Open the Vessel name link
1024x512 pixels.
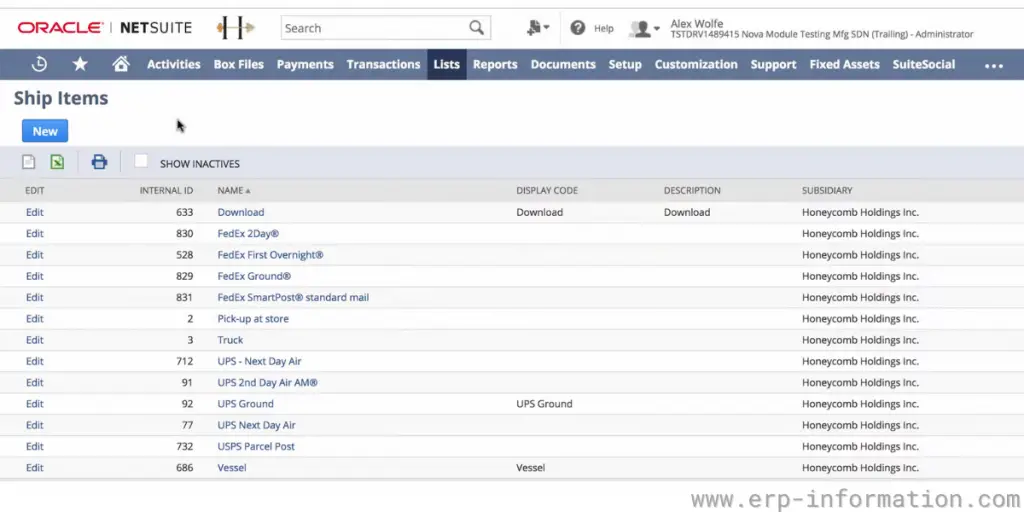[x=232, y=468]
